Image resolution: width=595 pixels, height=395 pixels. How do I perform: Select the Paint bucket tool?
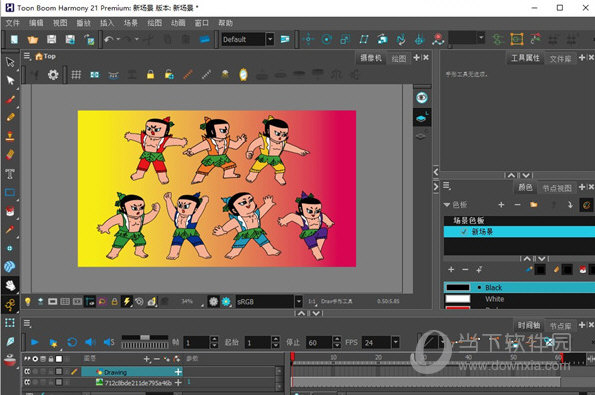point(10,211)
